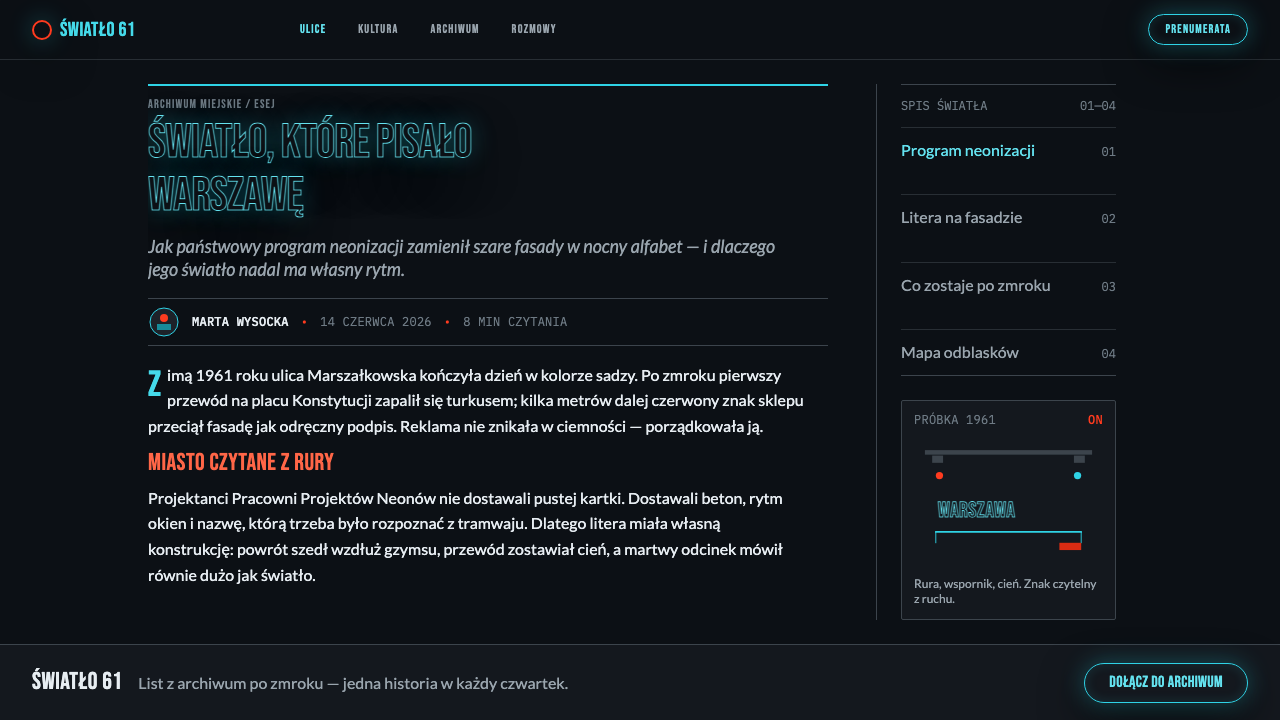The image size is (1280, 720).
Task: Click the Prenumerata button
Action: [x=1198, y=30]
